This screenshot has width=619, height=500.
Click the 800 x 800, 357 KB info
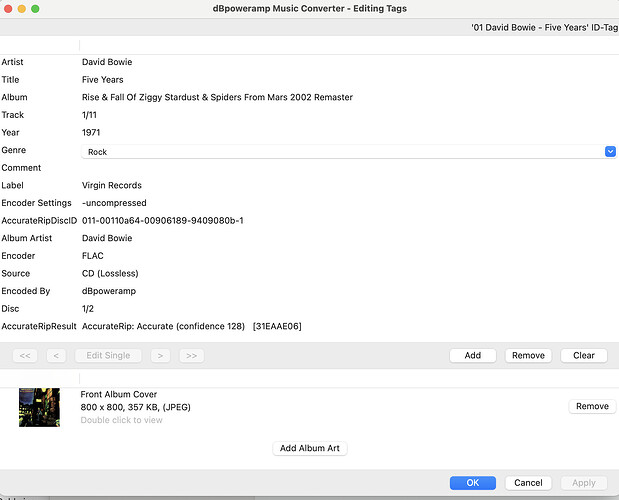point(135,407)
